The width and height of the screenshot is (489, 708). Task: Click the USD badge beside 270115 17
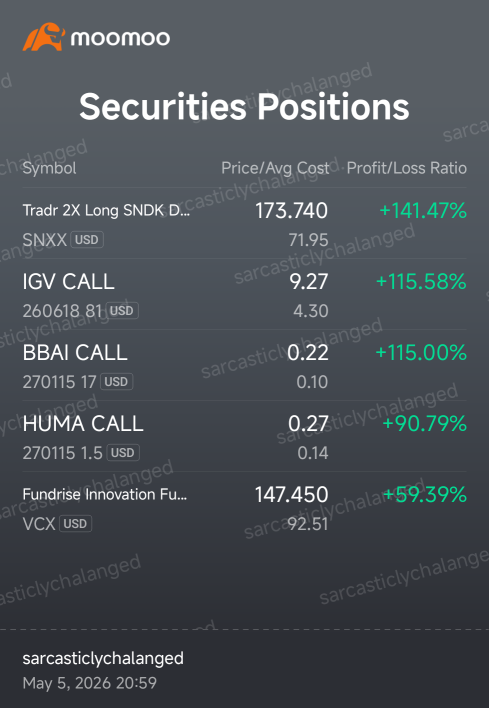[x=116, y=382]
